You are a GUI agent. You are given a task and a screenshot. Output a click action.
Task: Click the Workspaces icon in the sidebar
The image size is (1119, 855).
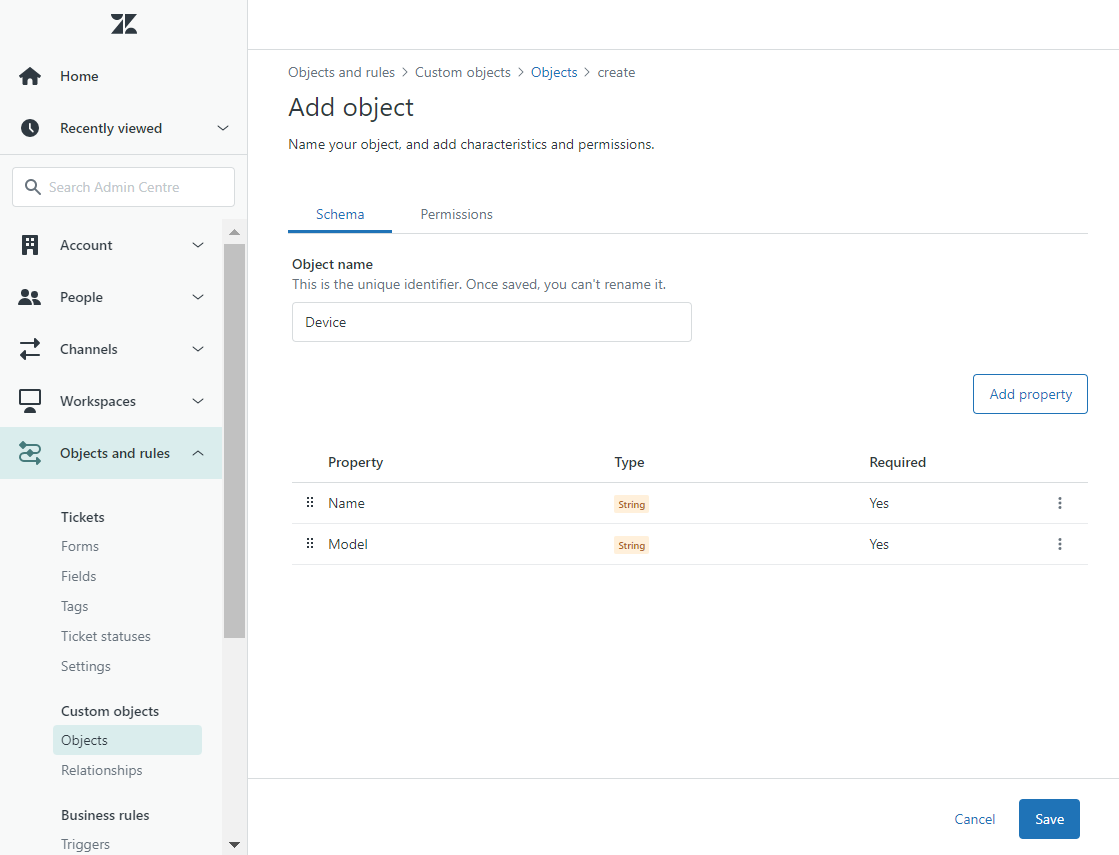[x=29, y=400]
